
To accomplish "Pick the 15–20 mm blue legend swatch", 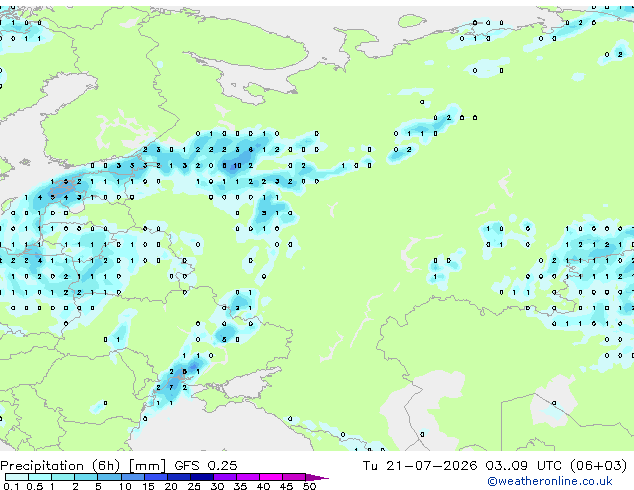I will (156, 477).
